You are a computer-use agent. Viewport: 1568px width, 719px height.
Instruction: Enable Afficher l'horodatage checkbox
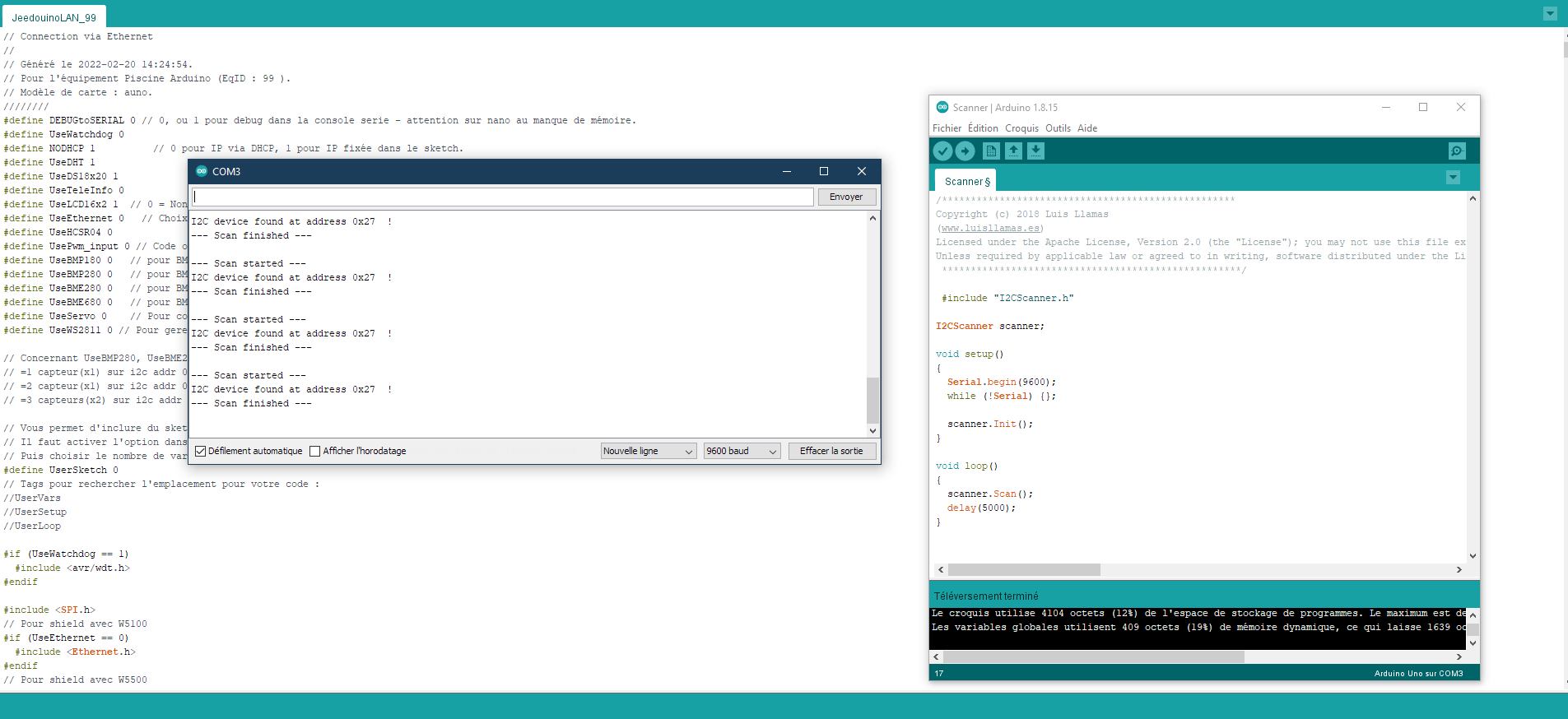[x=314, y=451]
